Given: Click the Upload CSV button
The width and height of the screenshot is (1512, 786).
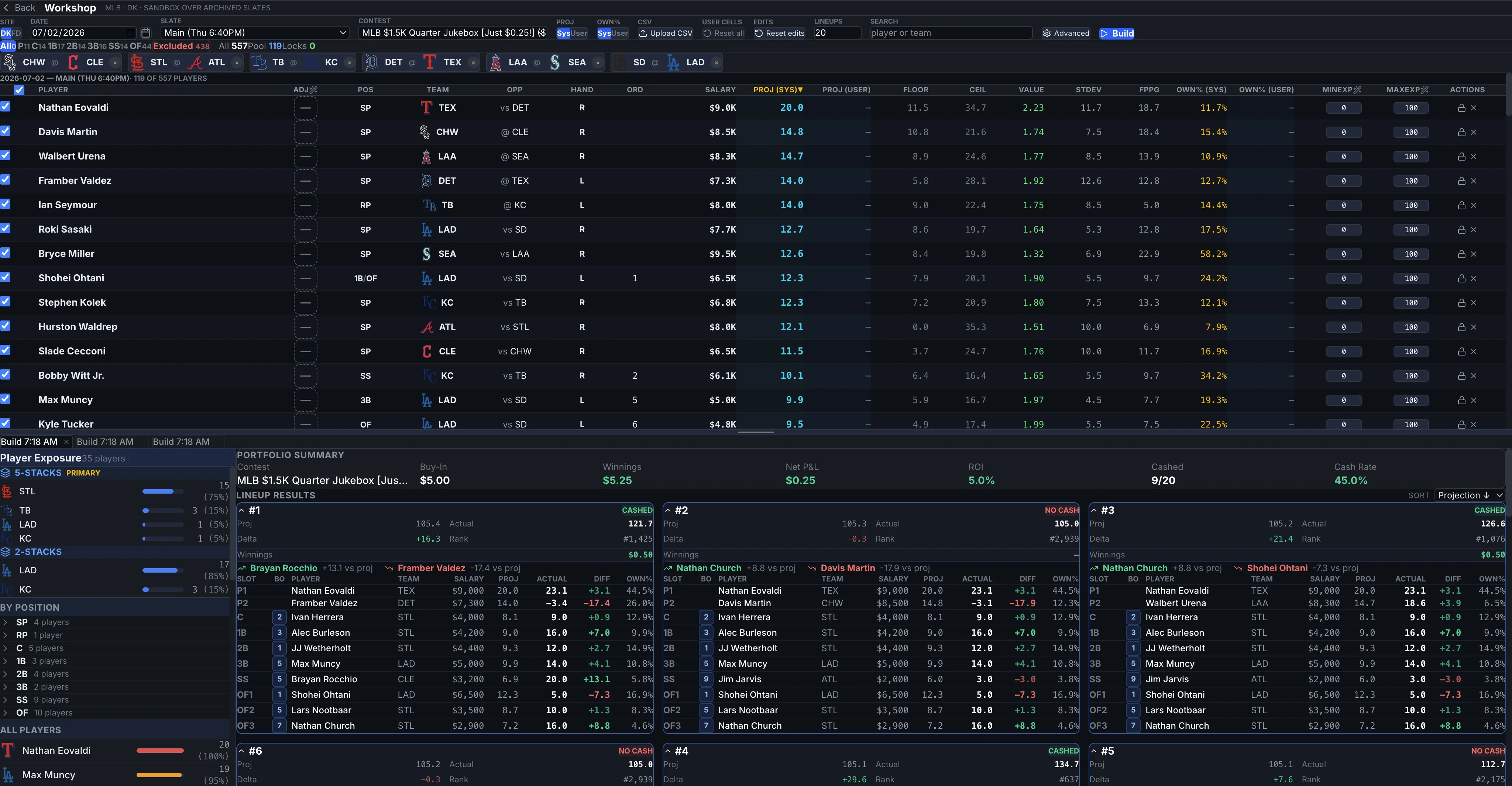Looking at the screenshot, I should pos(666,34).
